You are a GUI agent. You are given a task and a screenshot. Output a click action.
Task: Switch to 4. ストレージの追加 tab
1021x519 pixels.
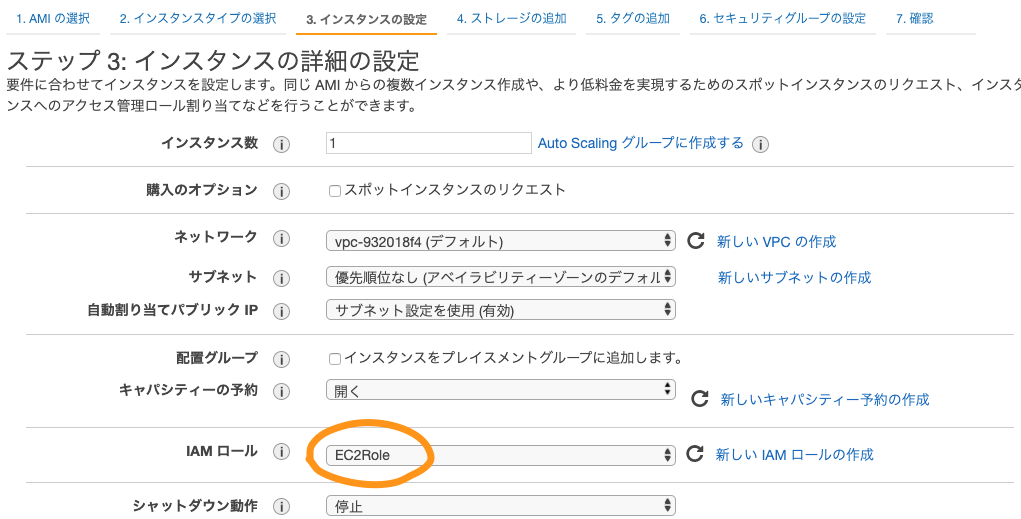[x=511, y=19]
